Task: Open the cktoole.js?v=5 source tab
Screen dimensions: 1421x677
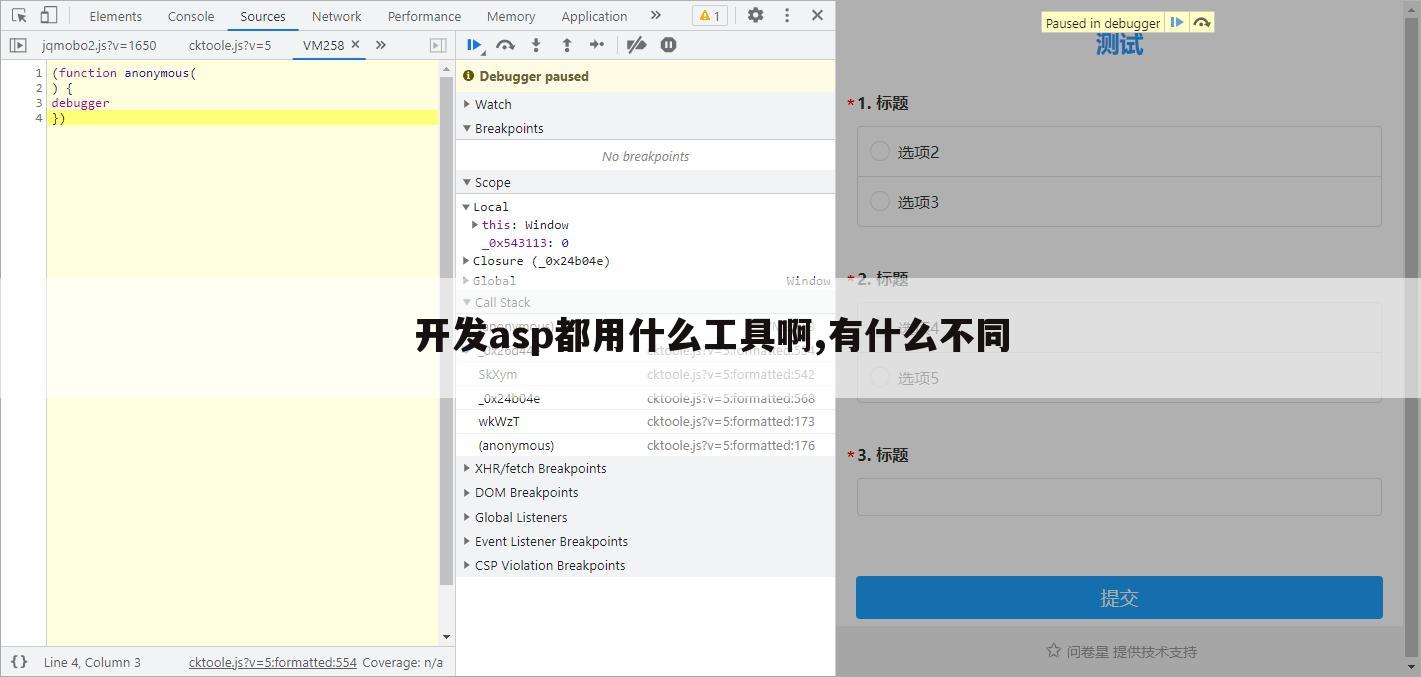Action: coord(230,44)
